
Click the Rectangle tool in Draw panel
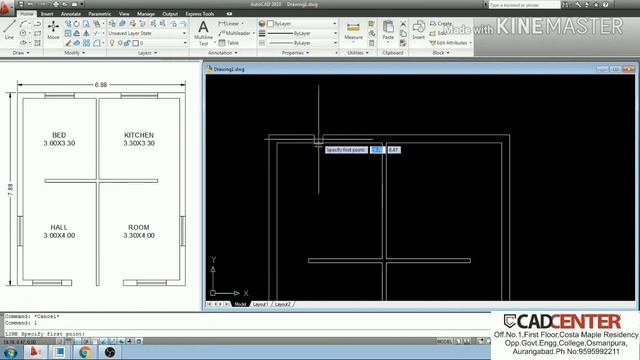pos(37,33)
